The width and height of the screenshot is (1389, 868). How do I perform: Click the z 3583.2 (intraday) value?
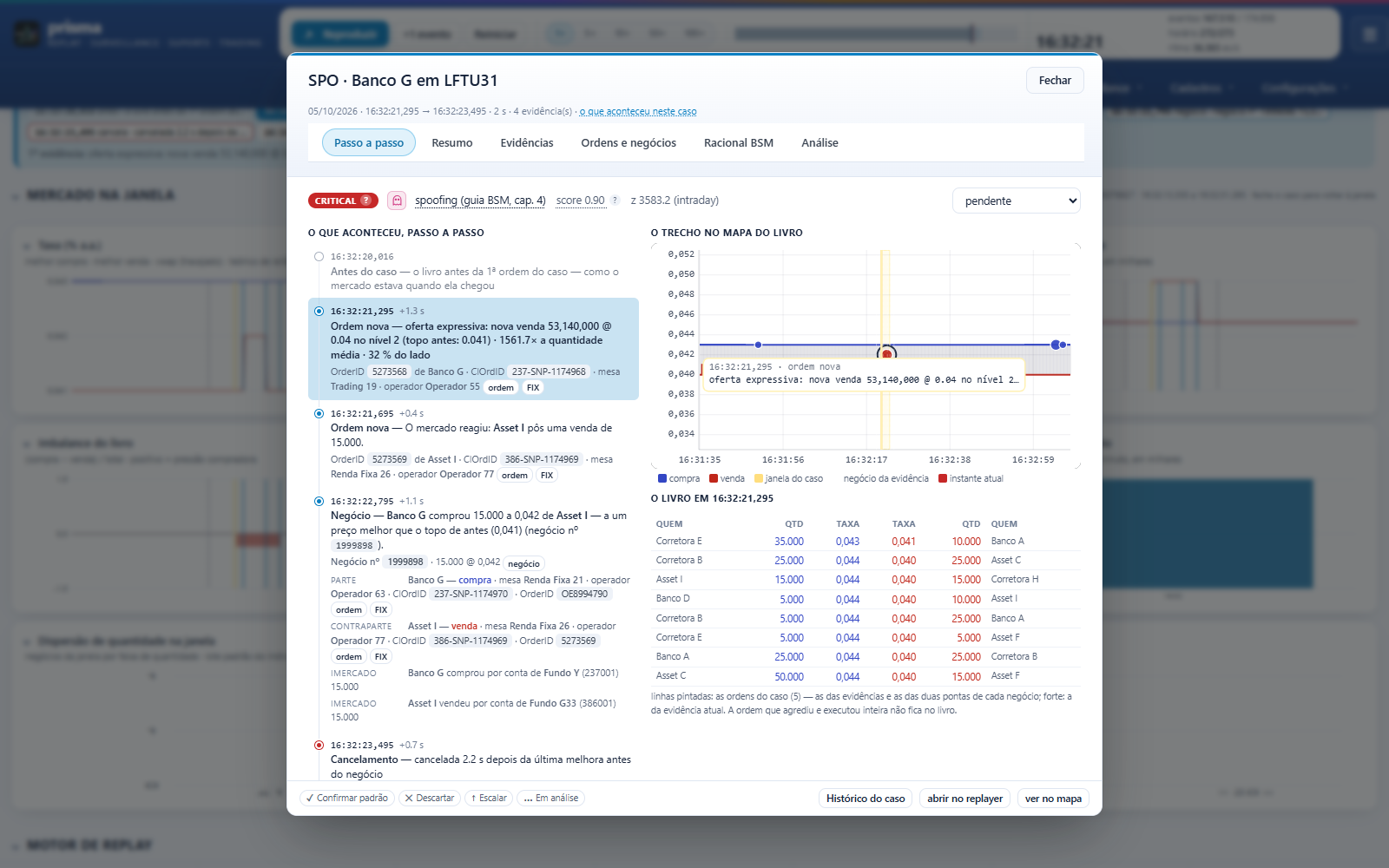(x=675, y=201)
